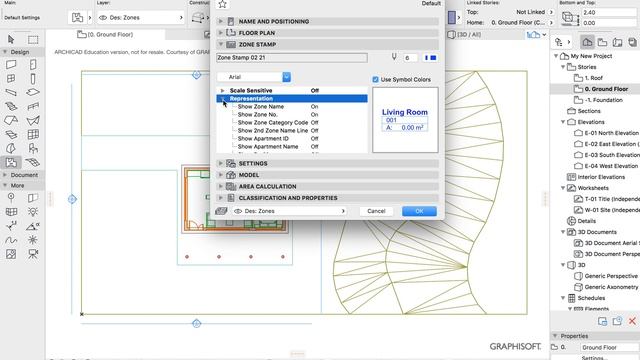Select the Column tool
Screen dimensions: 640x360
coord(33,78)
